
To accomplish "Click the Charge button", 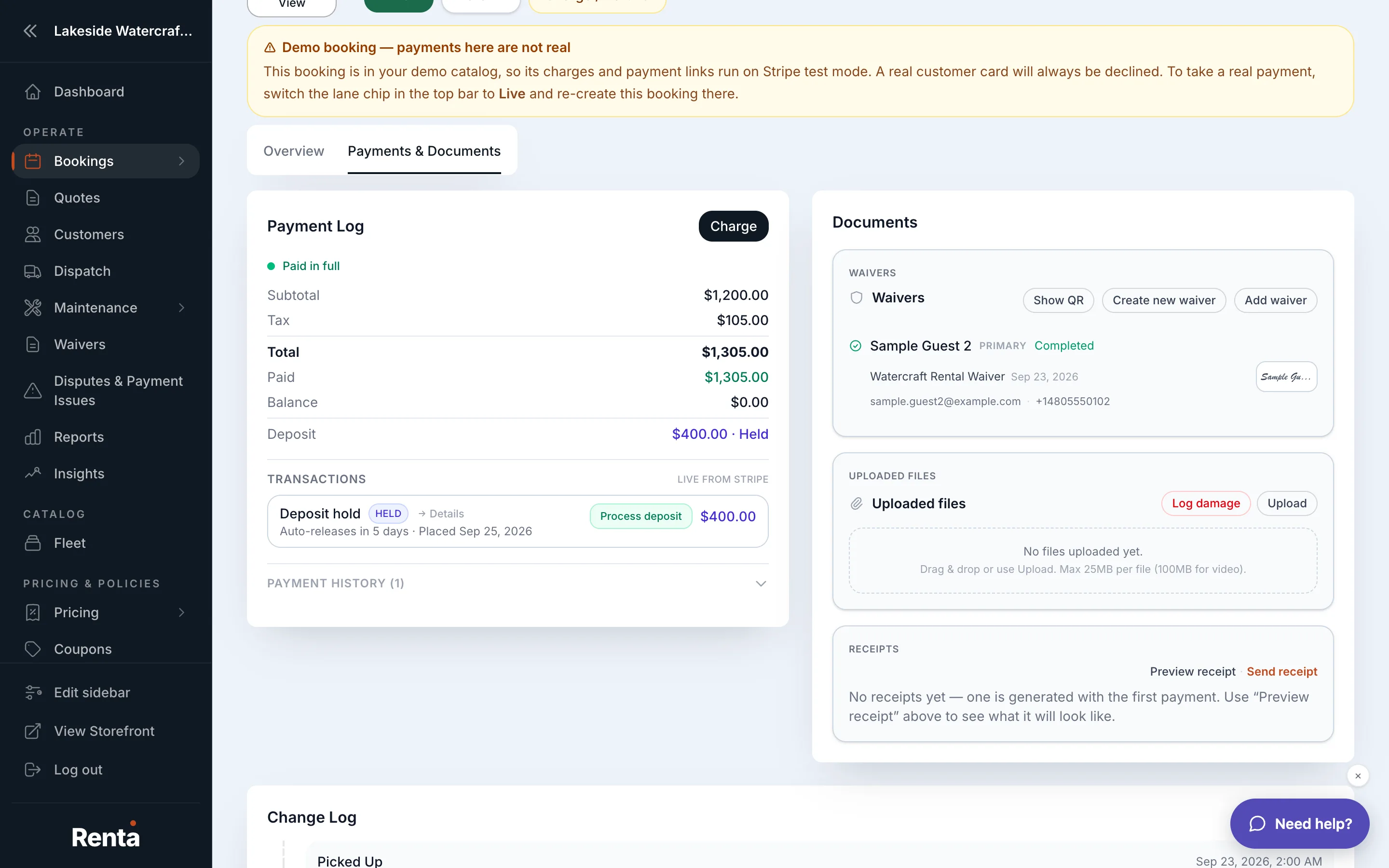I will click(x=733, y=226).
